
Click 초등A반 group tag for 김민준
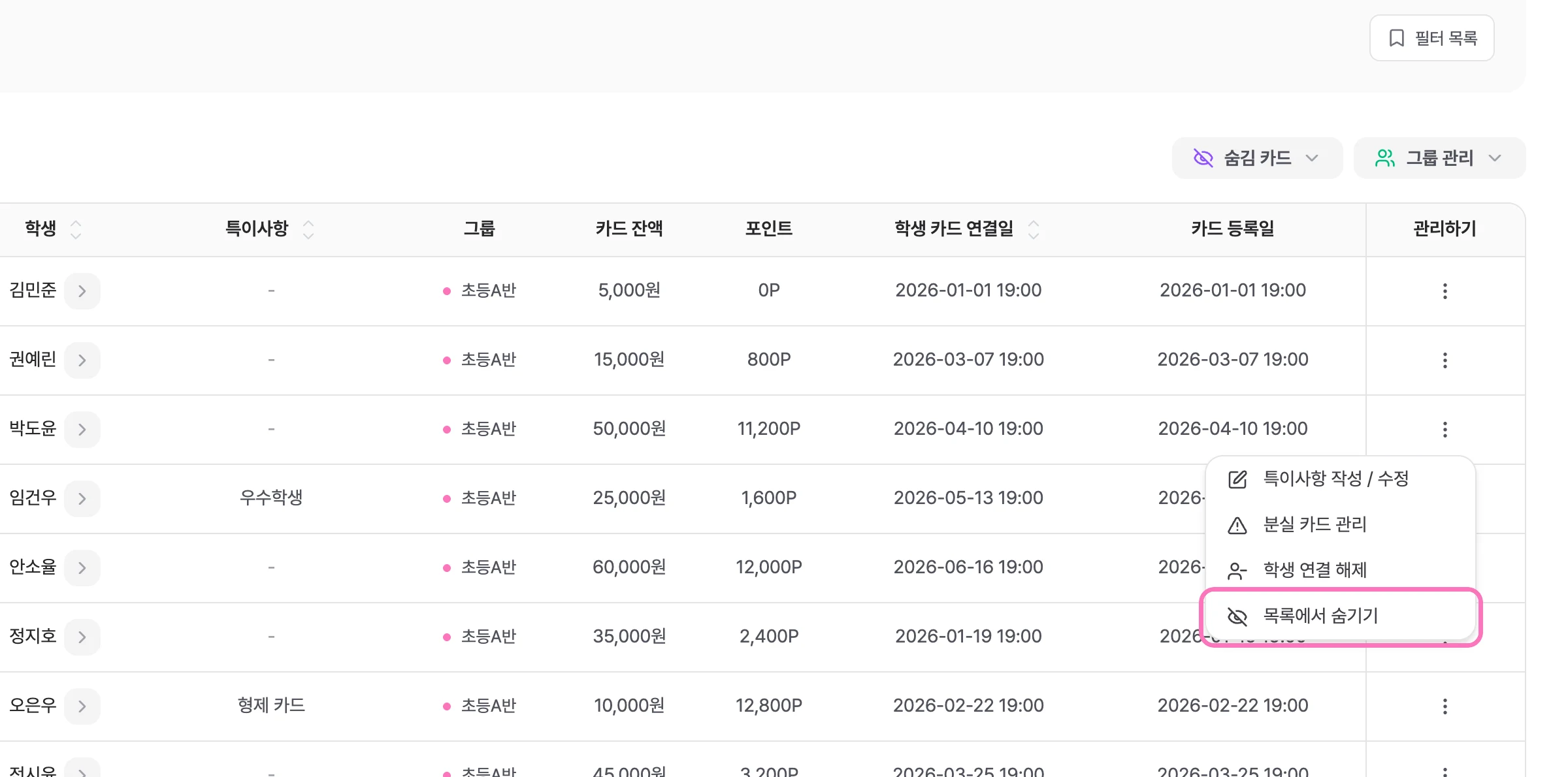coord(480,291)
